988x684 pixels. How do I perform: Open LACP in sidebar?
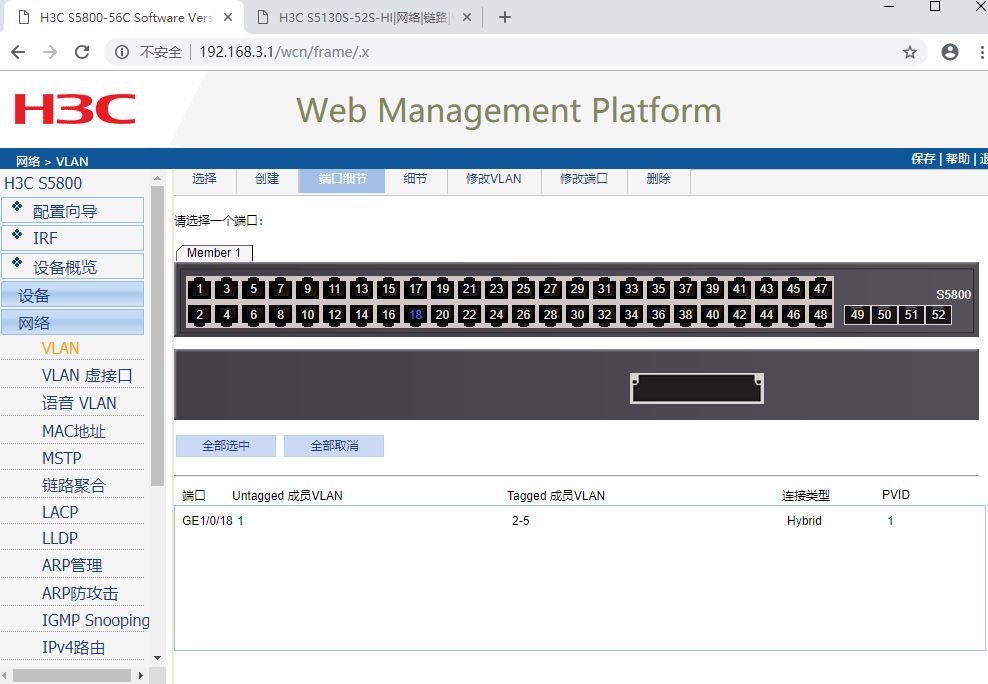(x=60, y=512)
